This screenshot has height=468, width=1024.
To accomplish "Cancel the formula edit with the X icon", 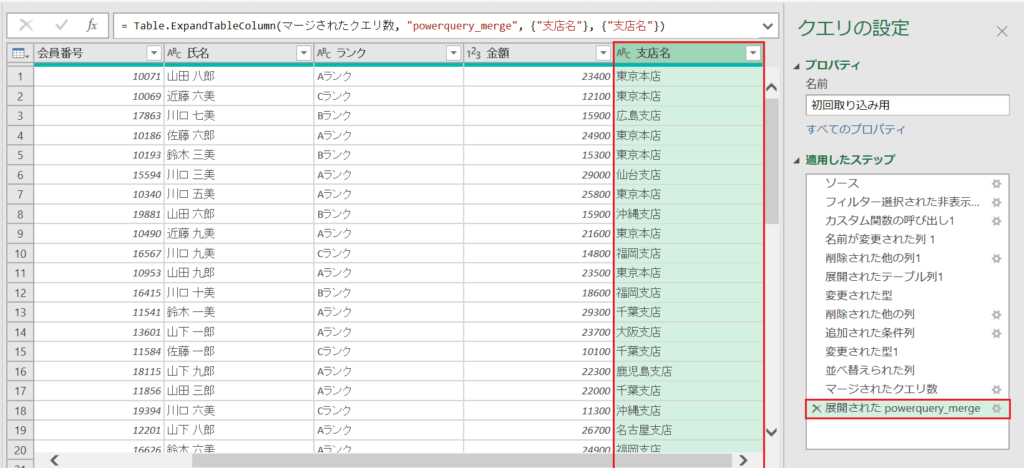I will (x=27, y=25).
